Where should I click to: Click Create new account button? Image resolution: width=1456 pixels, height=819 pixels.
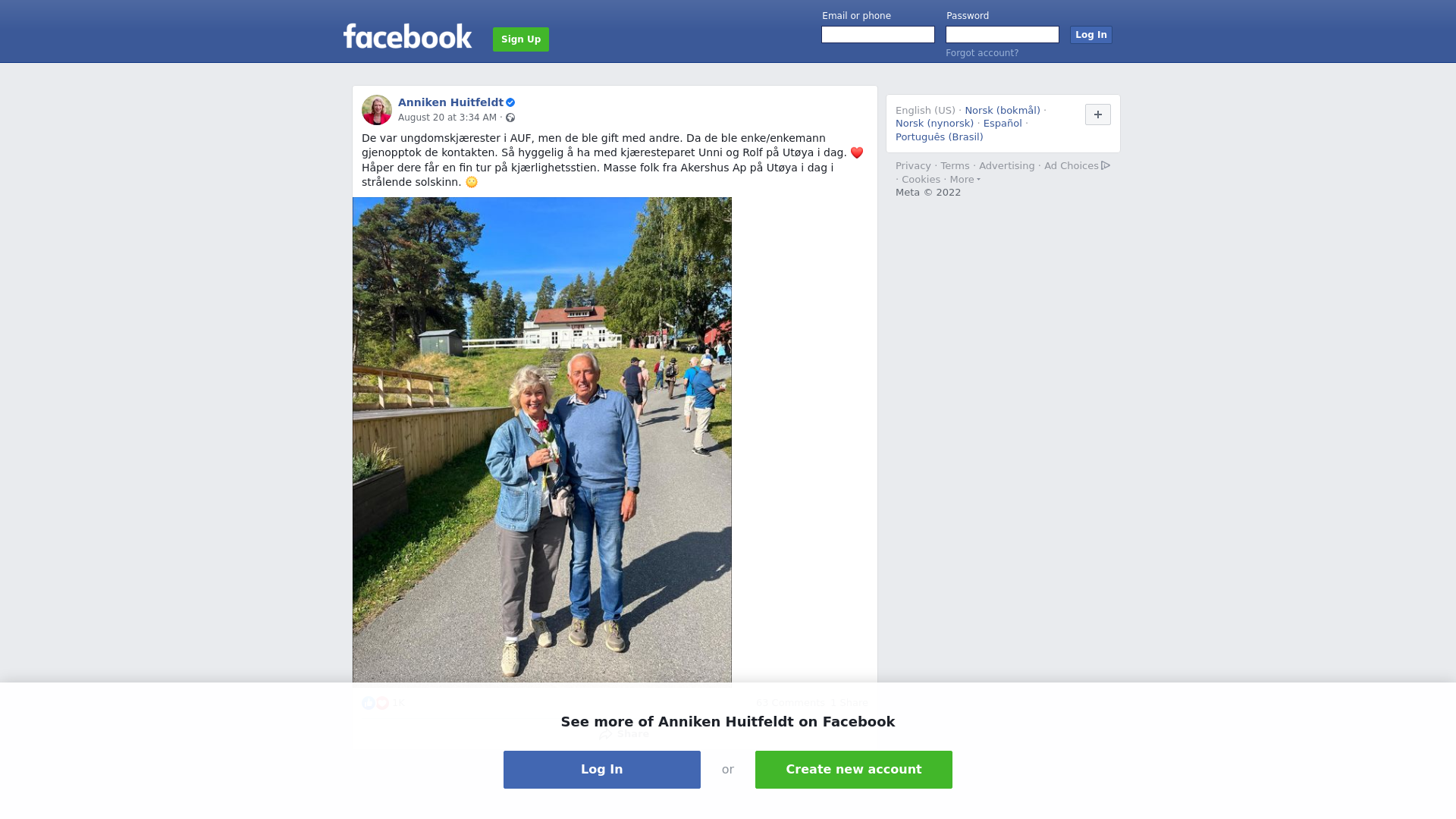click(854, 770)
